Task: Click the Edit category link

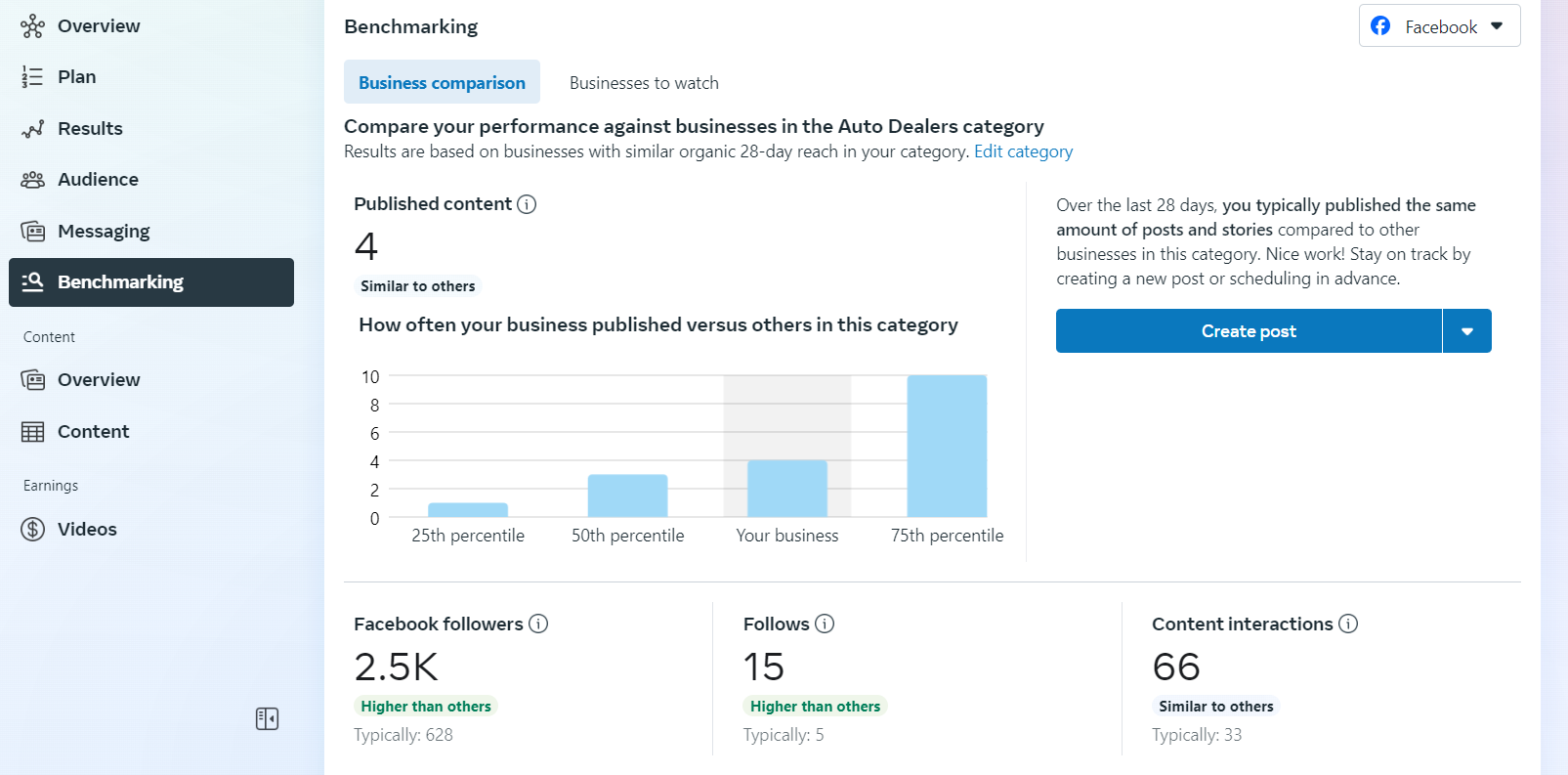Action: 1023,151
